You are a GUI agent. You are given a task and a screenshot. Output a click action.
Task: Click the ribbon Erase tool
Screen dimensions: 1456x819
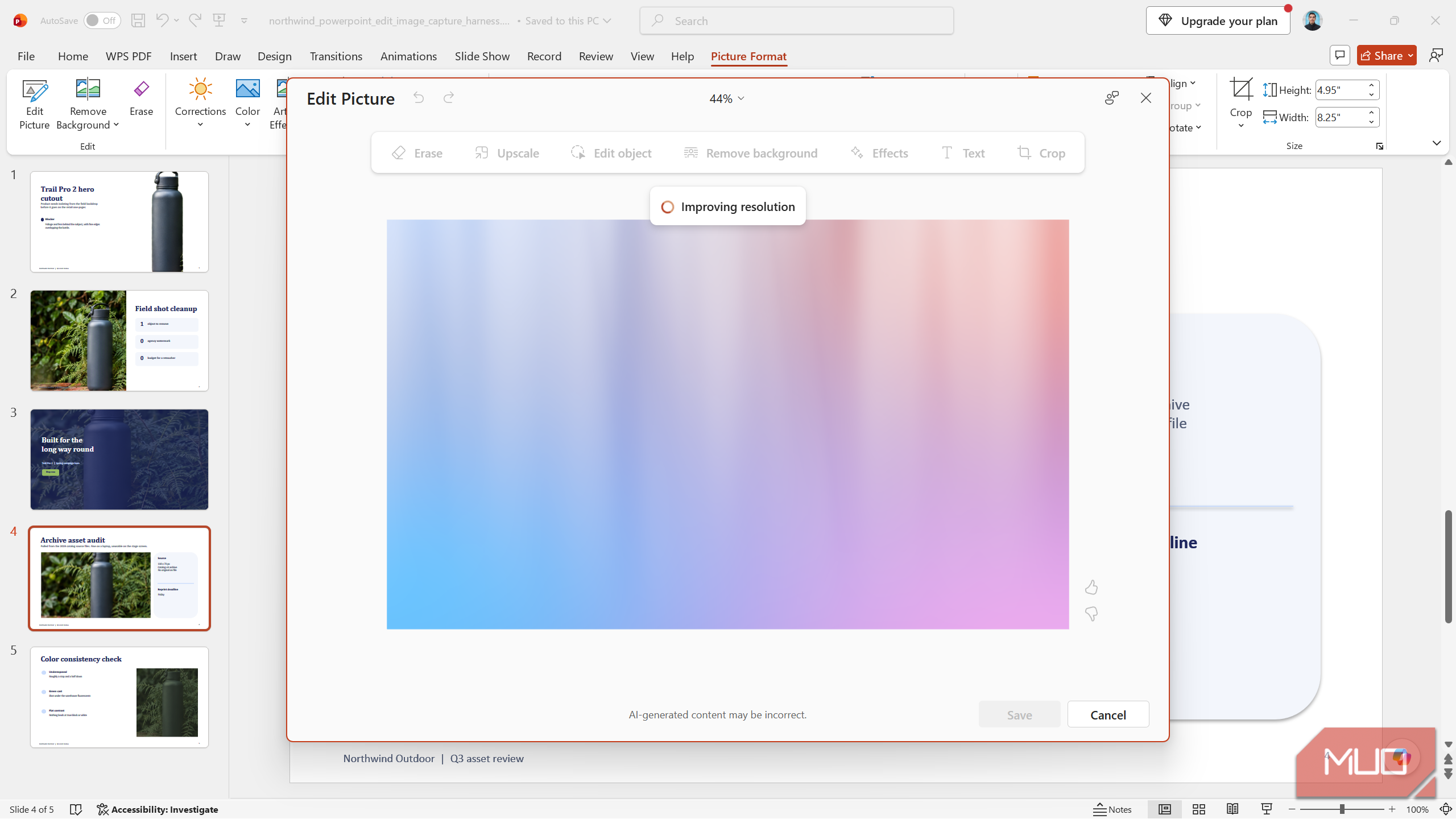point(141,98)
